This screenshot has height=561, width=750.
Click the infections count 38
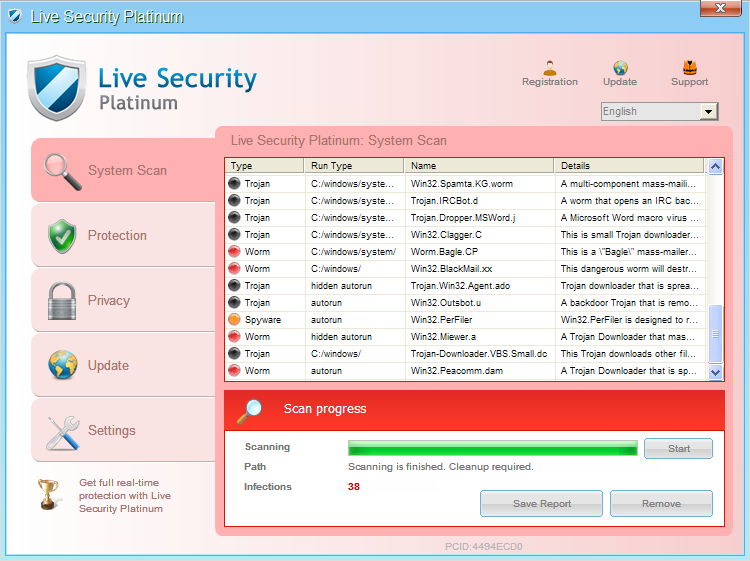coord(353,486)
